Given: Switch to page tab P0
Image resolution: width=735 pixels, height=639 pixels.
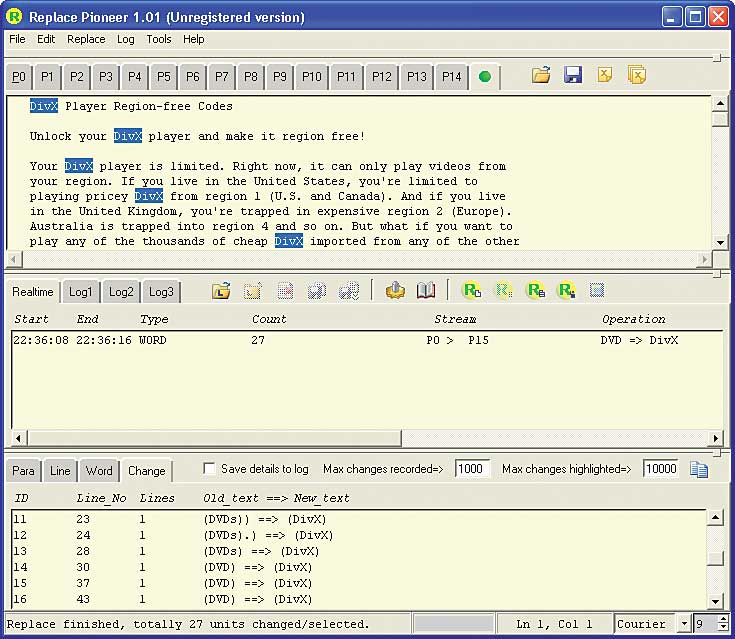Looking at the screenshot, I should (x=19, y=77).
